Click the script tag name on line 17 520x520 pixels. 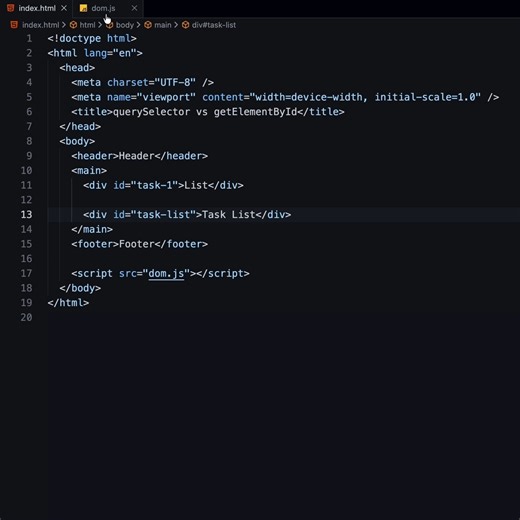(95, 273)
